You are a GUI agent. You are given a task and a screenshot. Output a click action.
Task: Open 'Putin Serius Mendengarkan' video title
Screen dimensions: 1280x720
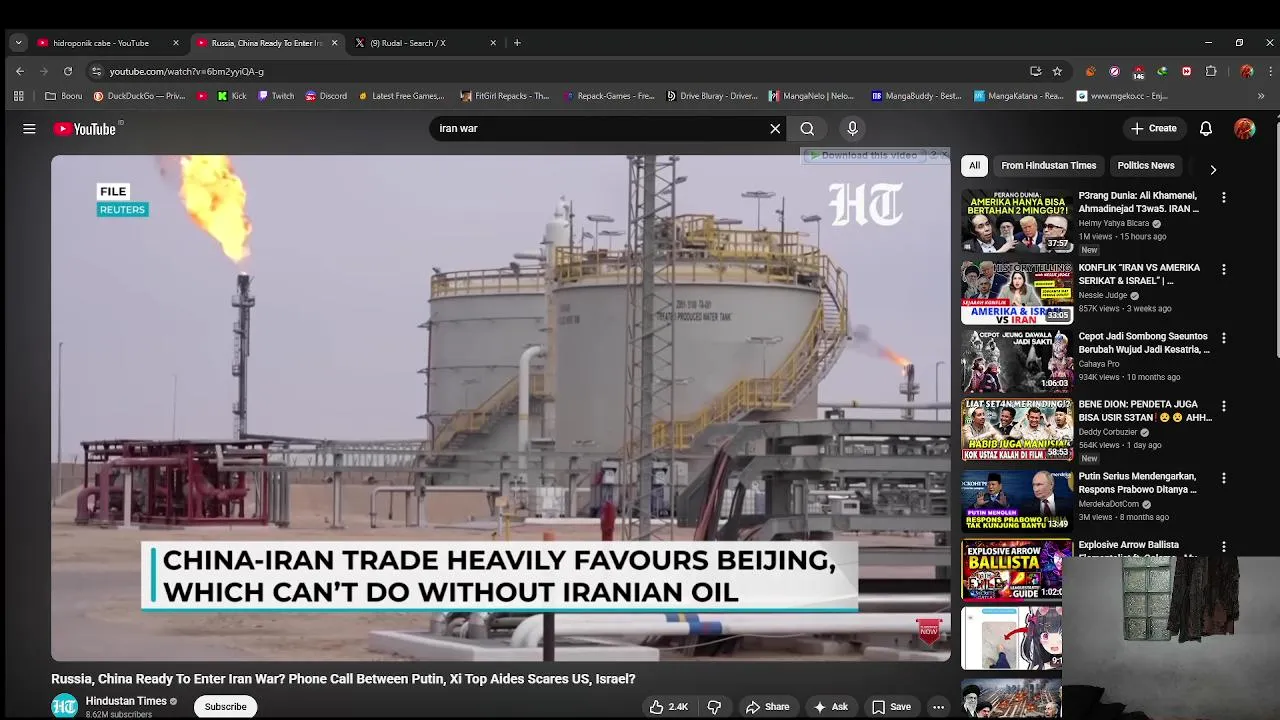point(1137,483)
